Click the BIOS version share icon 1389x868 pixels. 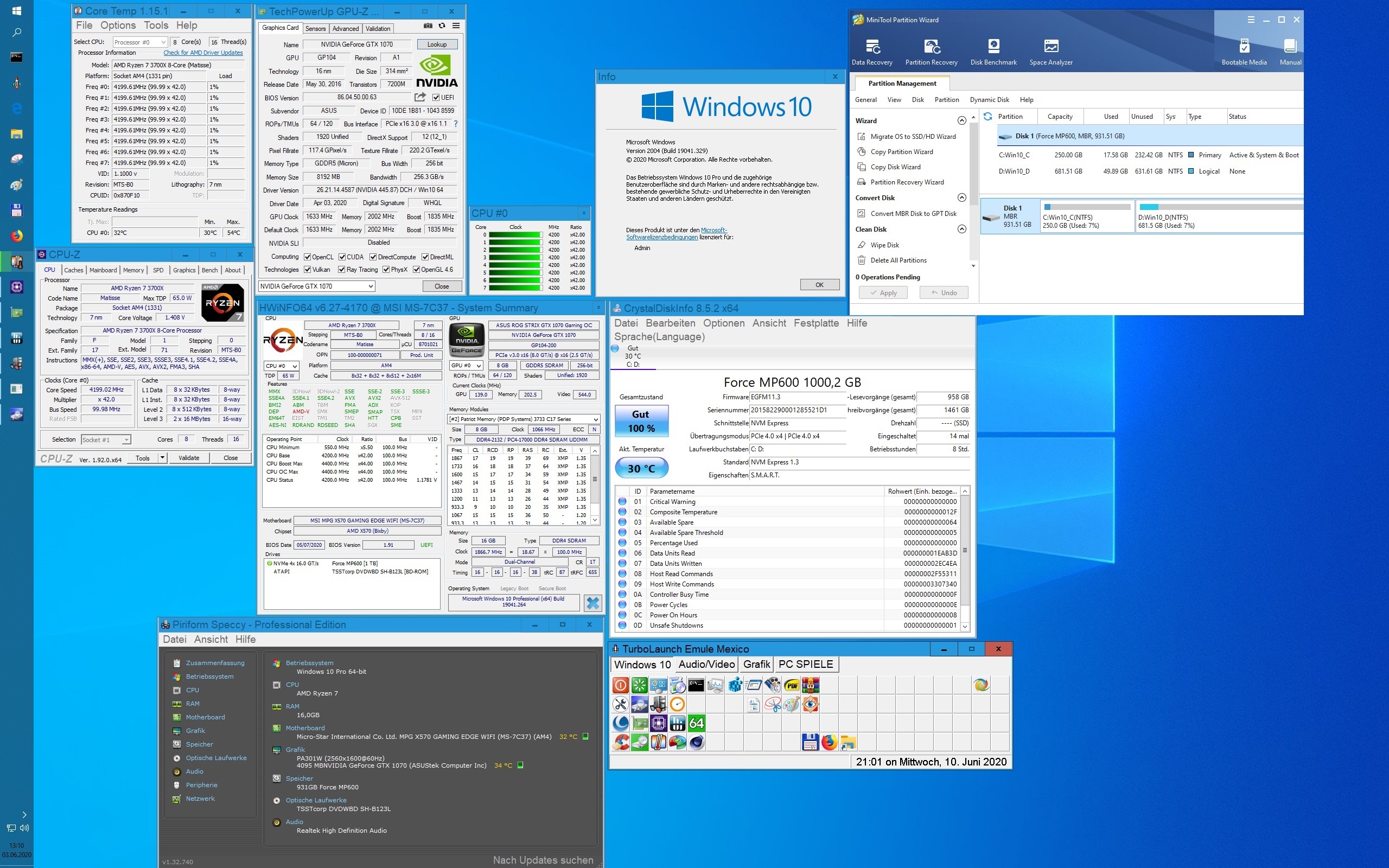point(420,97)
